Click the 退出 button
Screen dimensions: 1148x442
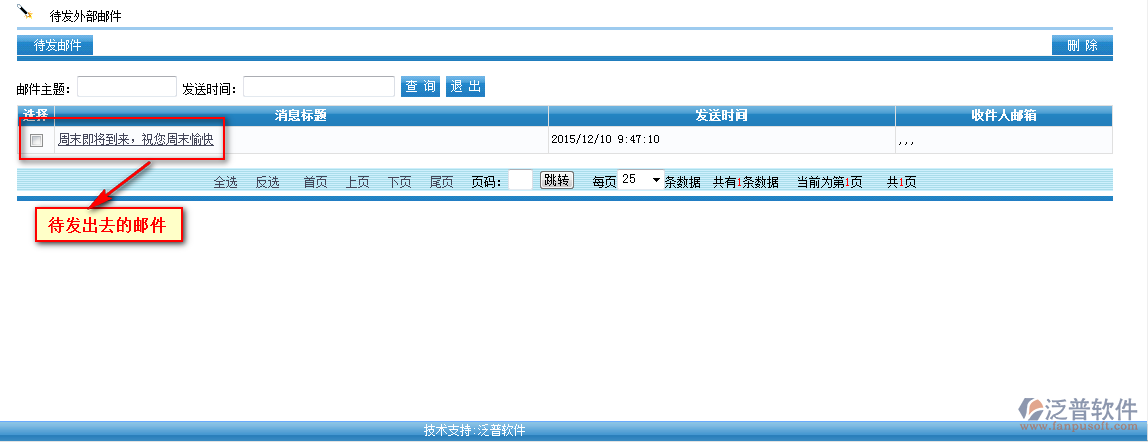tap(465, 86)
